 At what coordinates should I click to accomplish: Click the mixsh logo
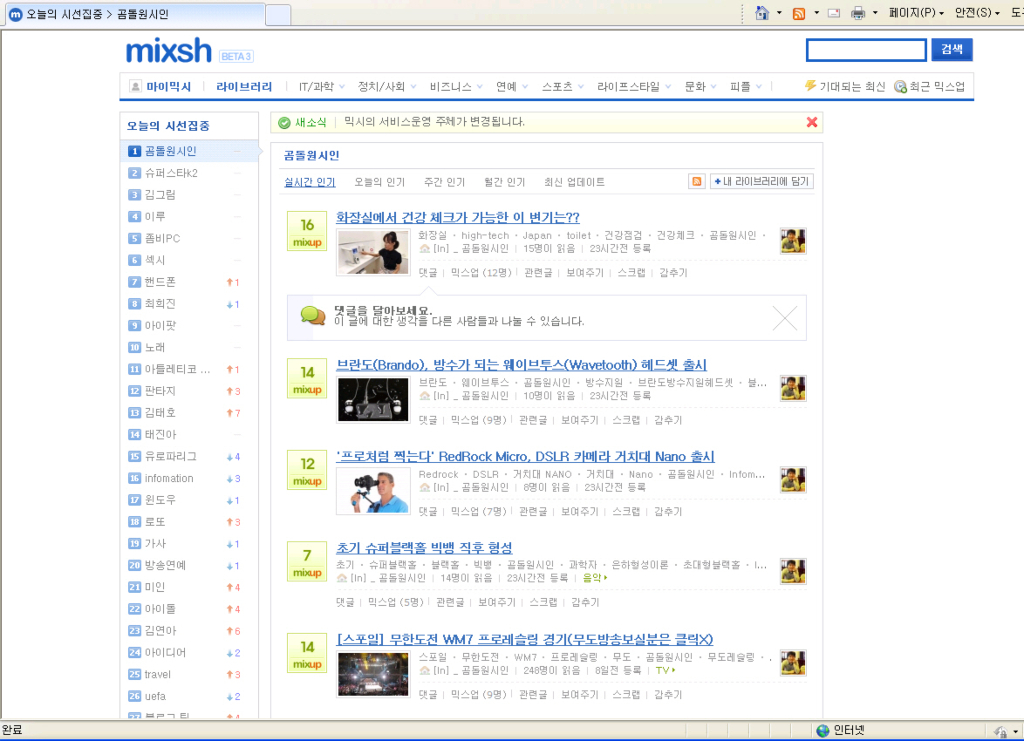pyautogui.click(x=168, y=51)
